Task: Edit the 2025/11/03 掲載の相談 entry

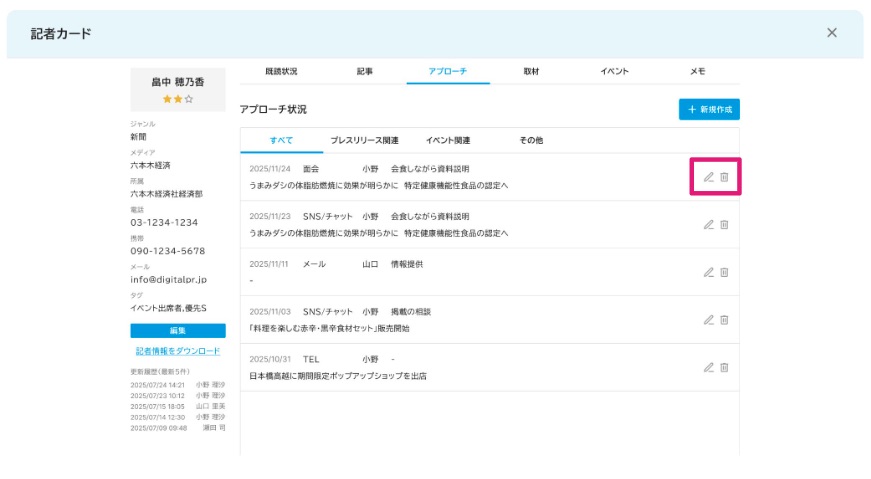Action: tap(708, 320)
